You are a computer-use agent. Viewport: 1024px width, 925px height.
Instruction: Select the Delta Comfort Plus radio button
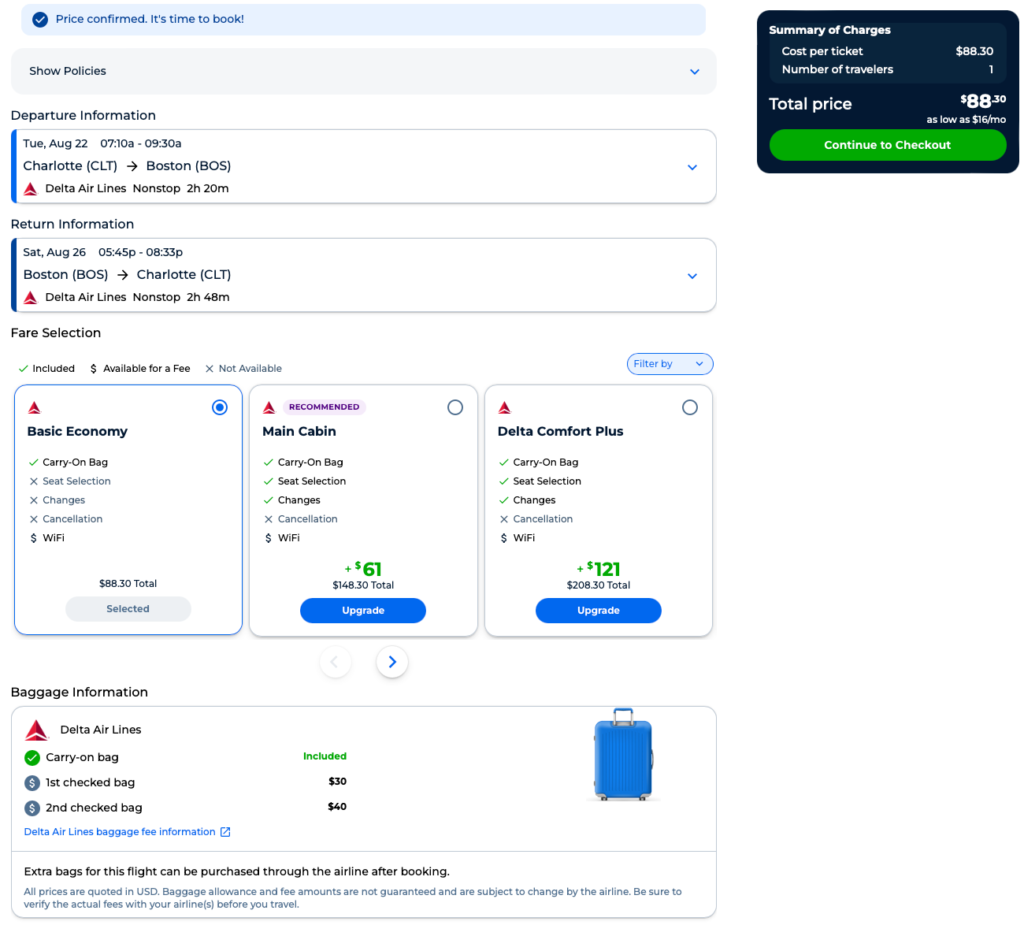coord(690,407)
